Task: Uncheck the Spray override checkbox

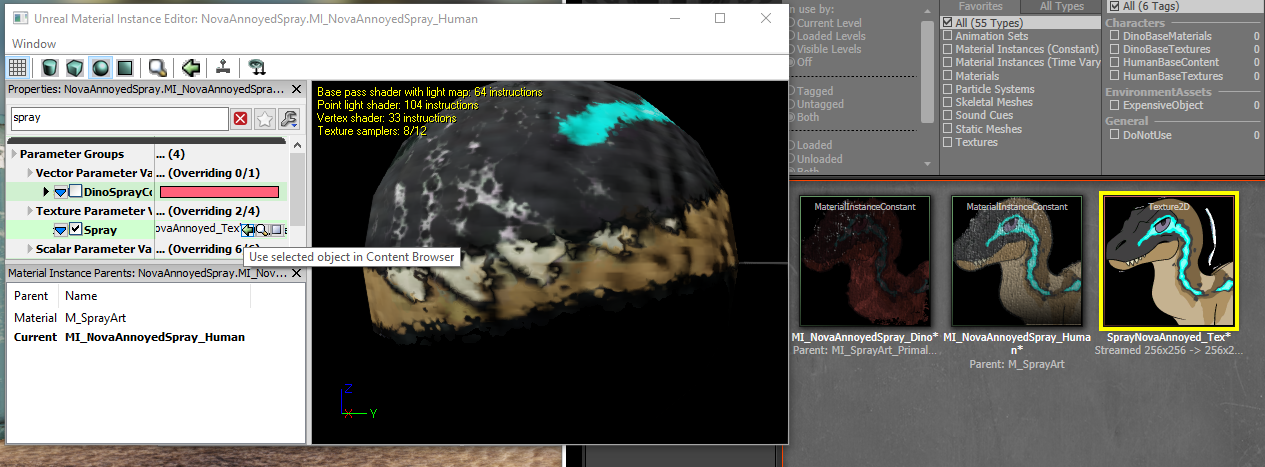Action: (x=76, y=229)
